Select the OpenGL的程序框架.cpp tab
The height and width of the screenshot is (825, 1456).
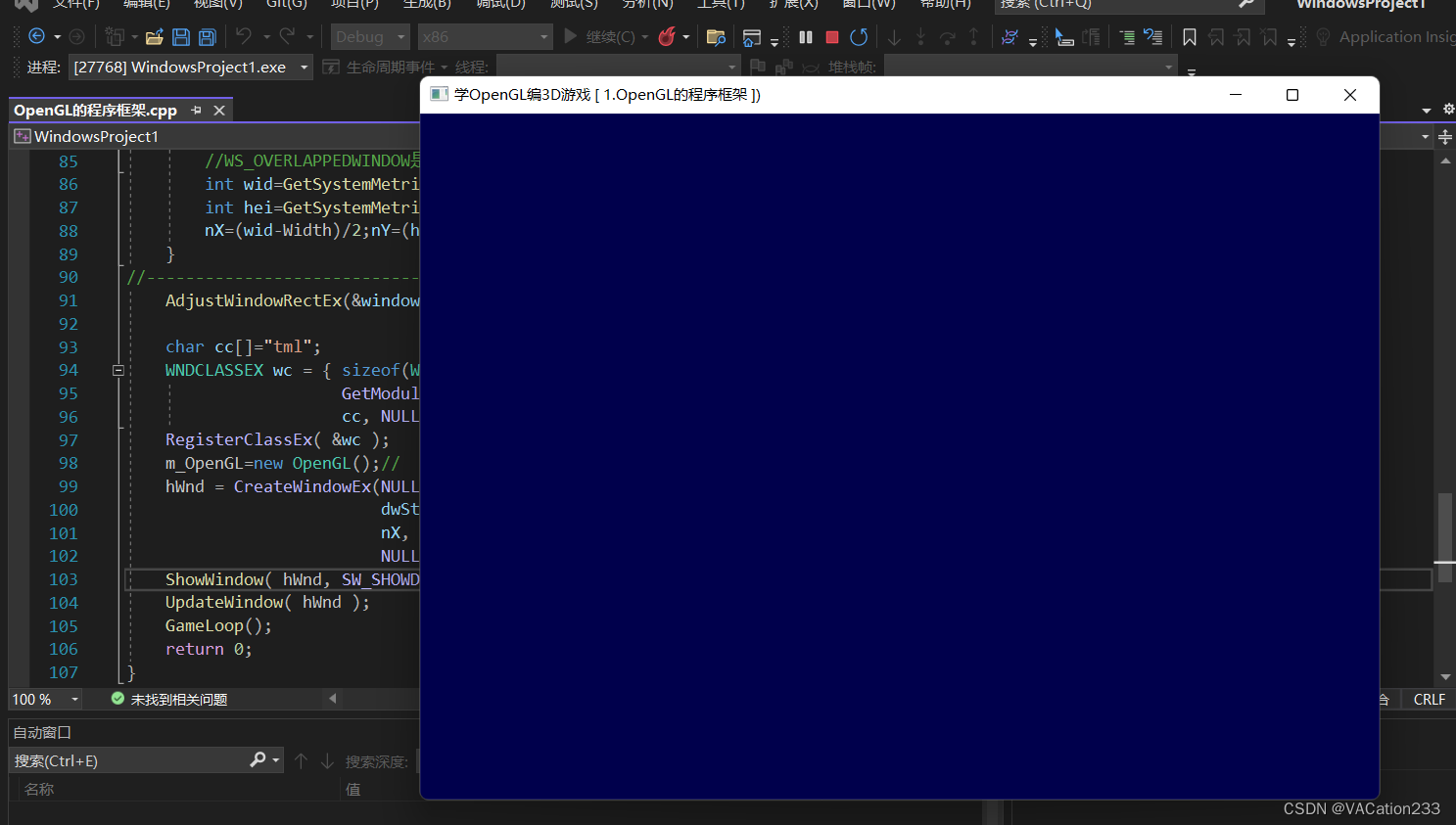95,111
